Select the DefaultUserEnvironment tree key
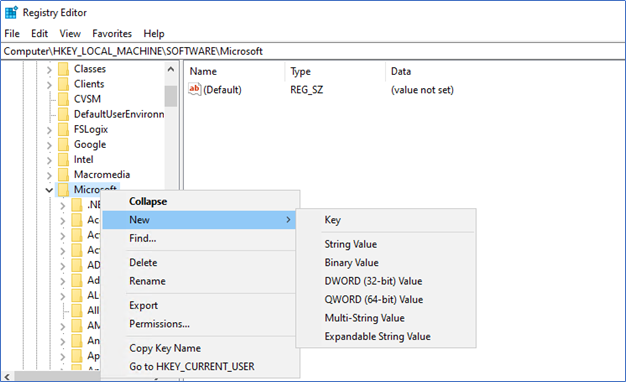Image resolution: width=626 pixels, height=382 pixels. [119, 114]
